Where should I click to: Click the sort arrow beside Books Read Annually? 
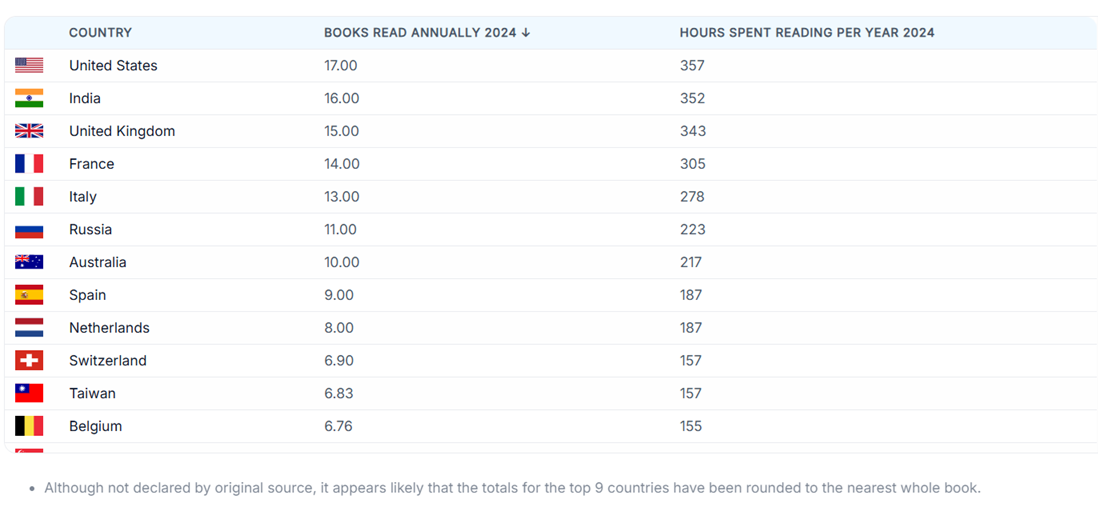pos(526,33)
